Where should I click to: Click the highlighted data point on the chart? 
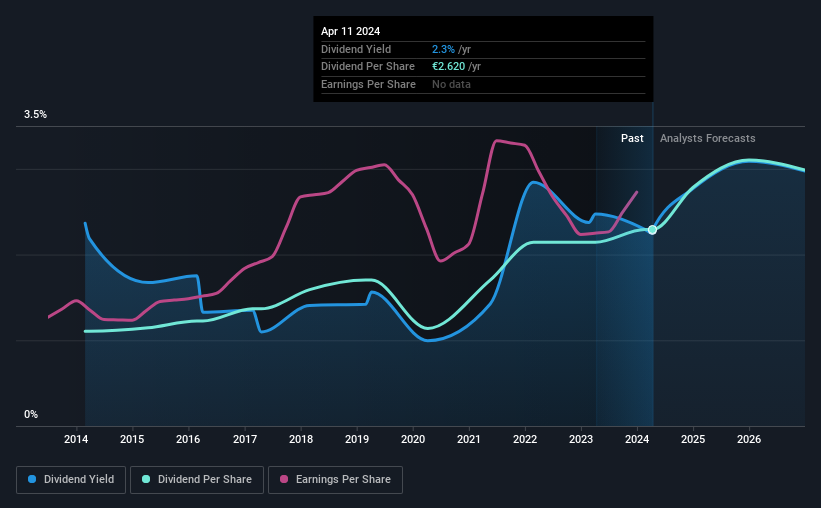[x=652, y=230]
